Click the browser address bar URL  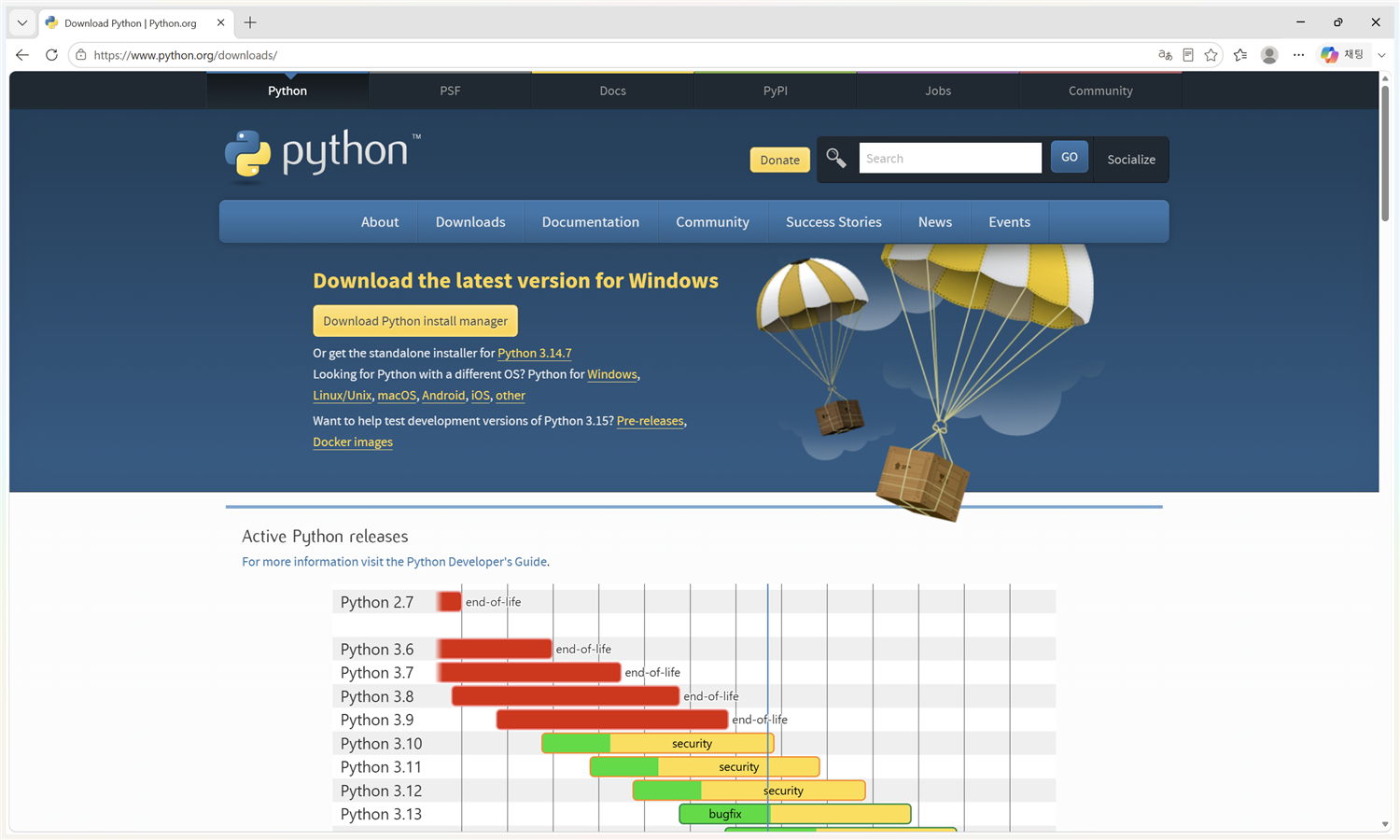click(x=186, y=55)
